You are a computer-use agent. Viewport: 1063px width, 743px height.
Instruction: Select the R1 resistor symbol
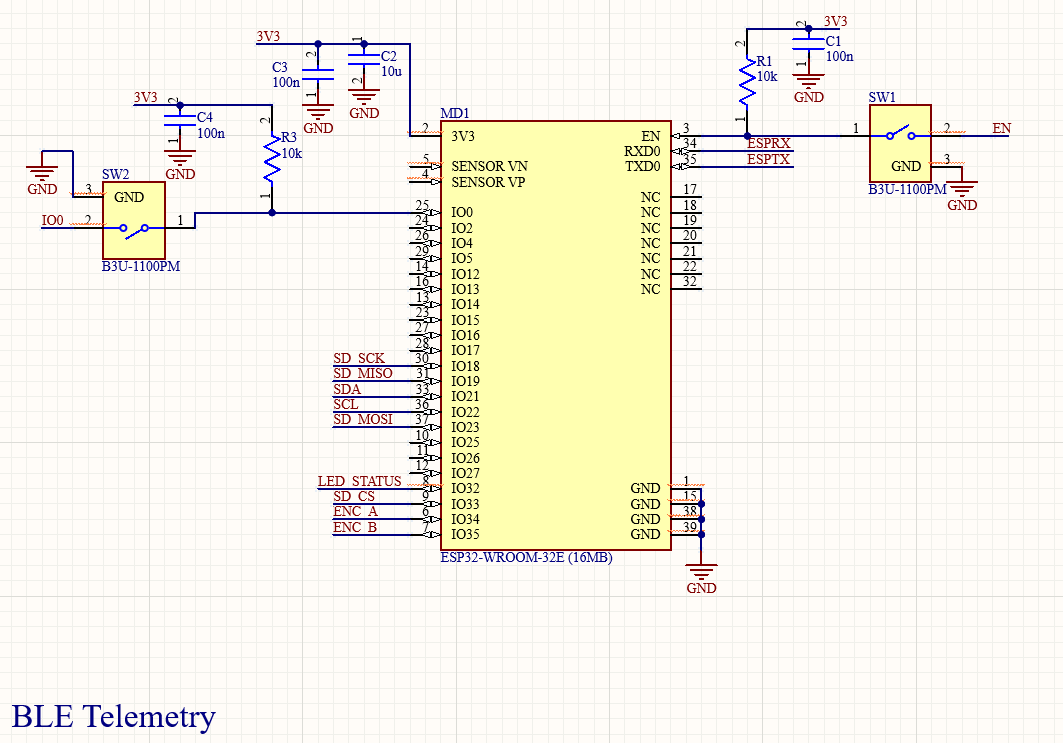click(746, 81)
